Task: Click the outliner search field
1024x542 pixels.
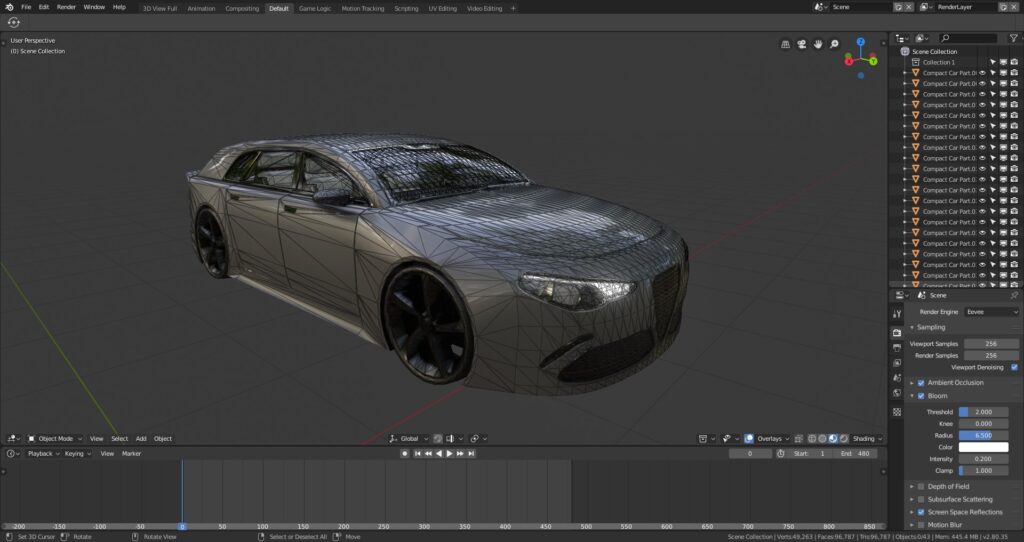Action: click(968, 38)
